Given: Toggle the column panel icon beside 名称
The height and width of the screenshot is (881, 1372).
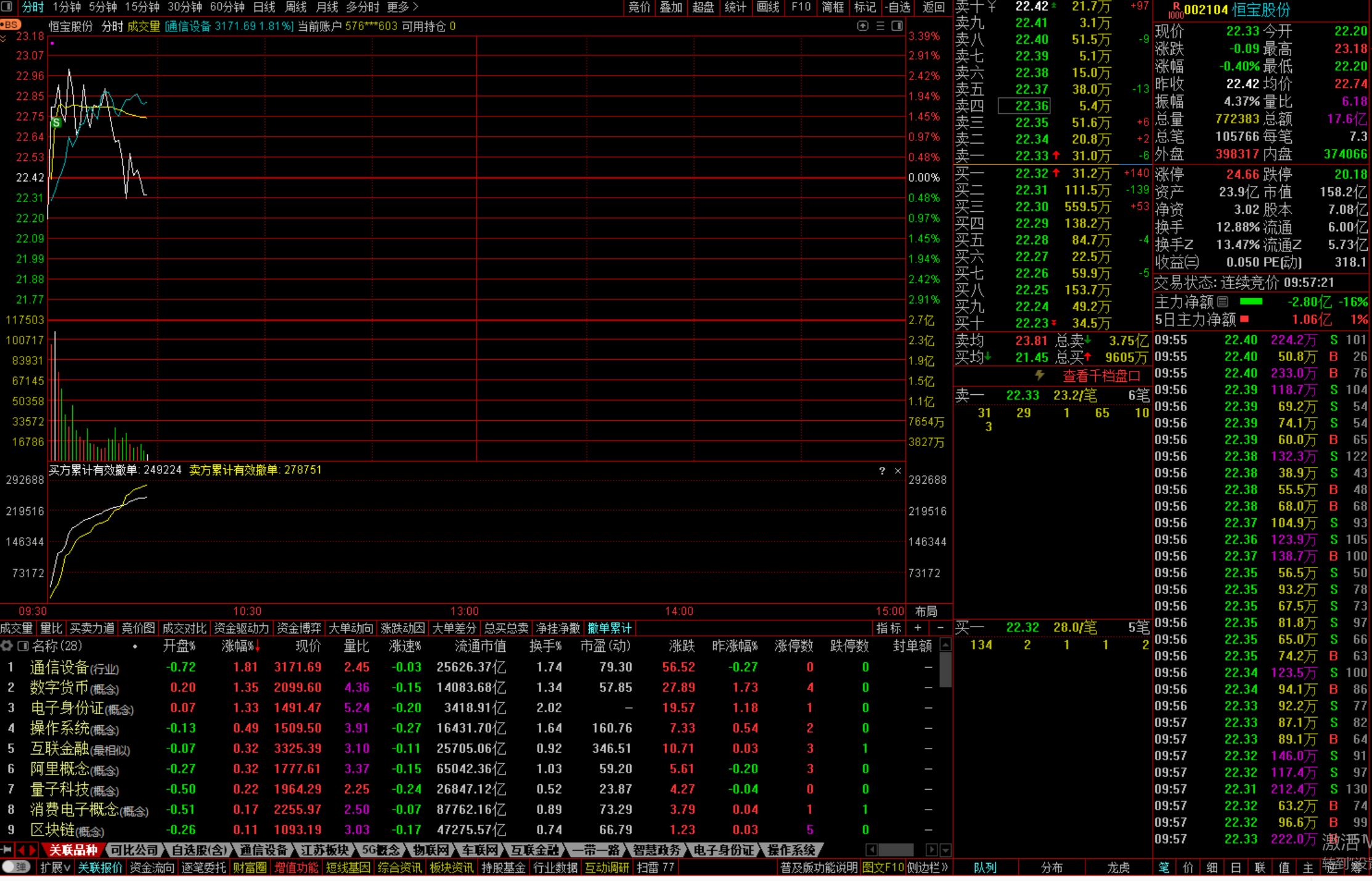Looking at the screenshot, I should click(x=23, y=646).
